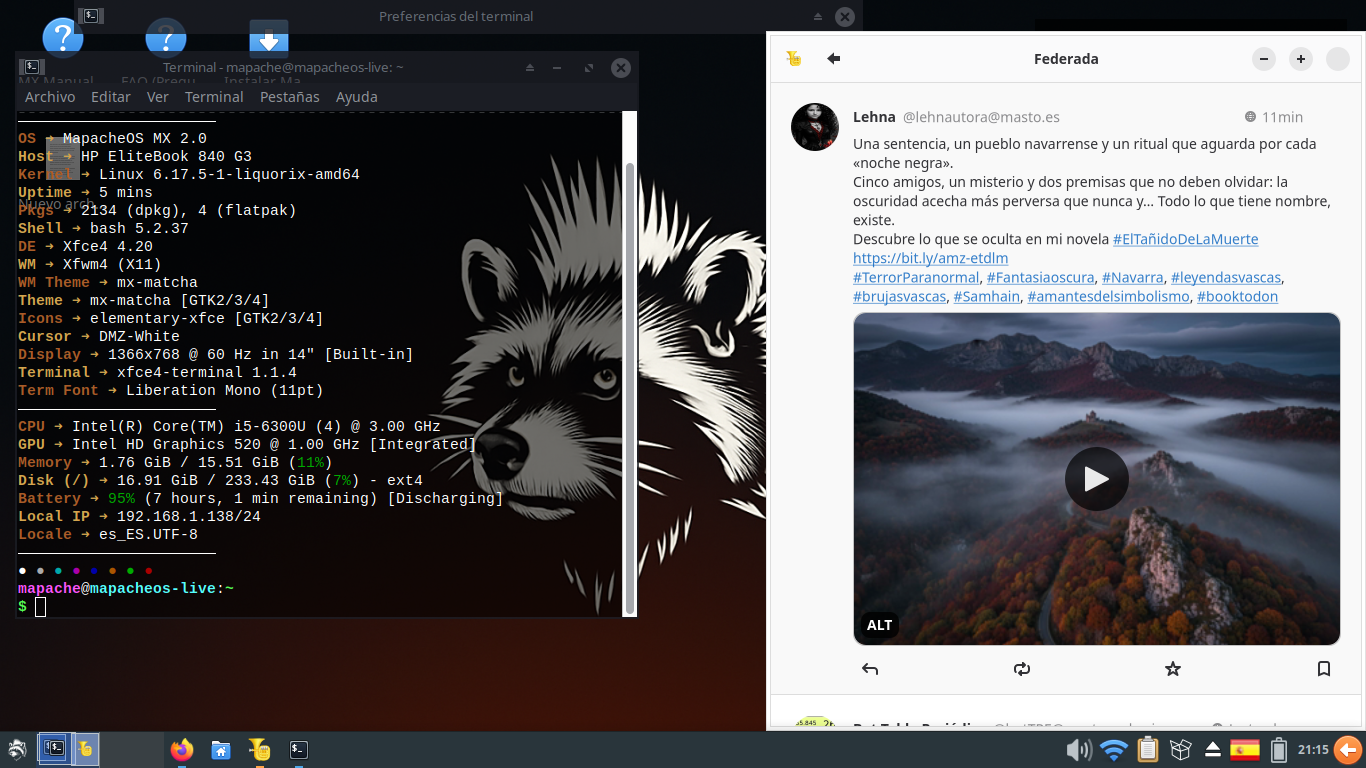This screenshot has width=1366, height=768.
Task: Open the #amantesdelsimbolismo hashtag
Action: (1107, 296)
